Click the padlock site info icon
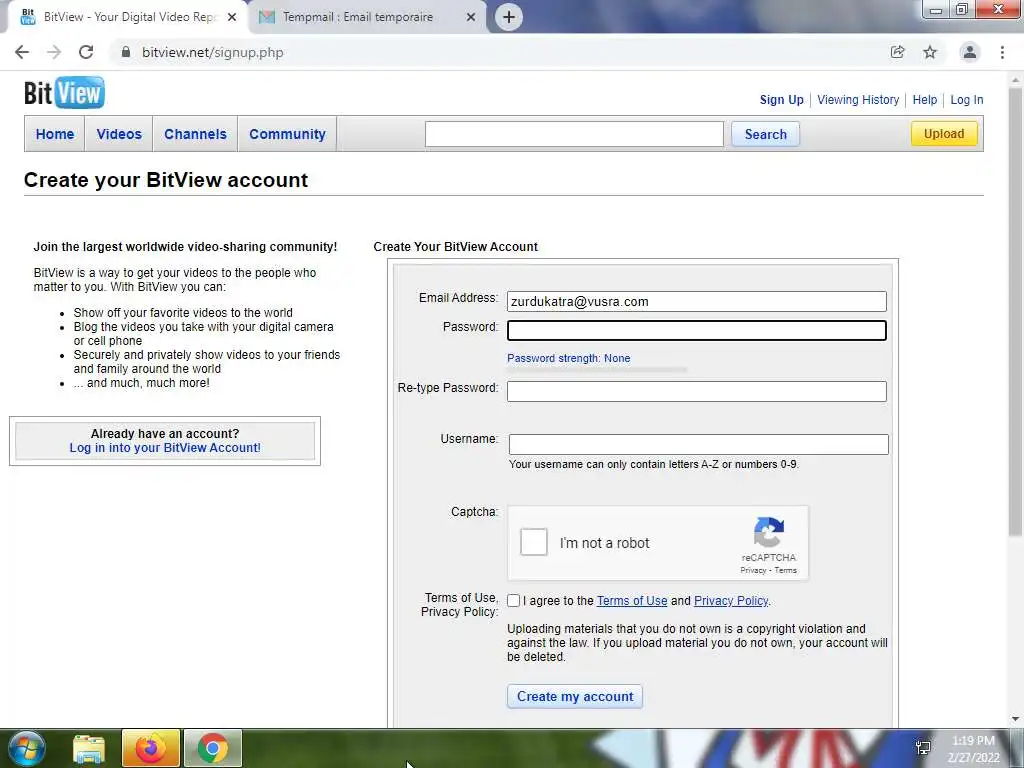The image size is (1024, 768). [x=126, y=52]
